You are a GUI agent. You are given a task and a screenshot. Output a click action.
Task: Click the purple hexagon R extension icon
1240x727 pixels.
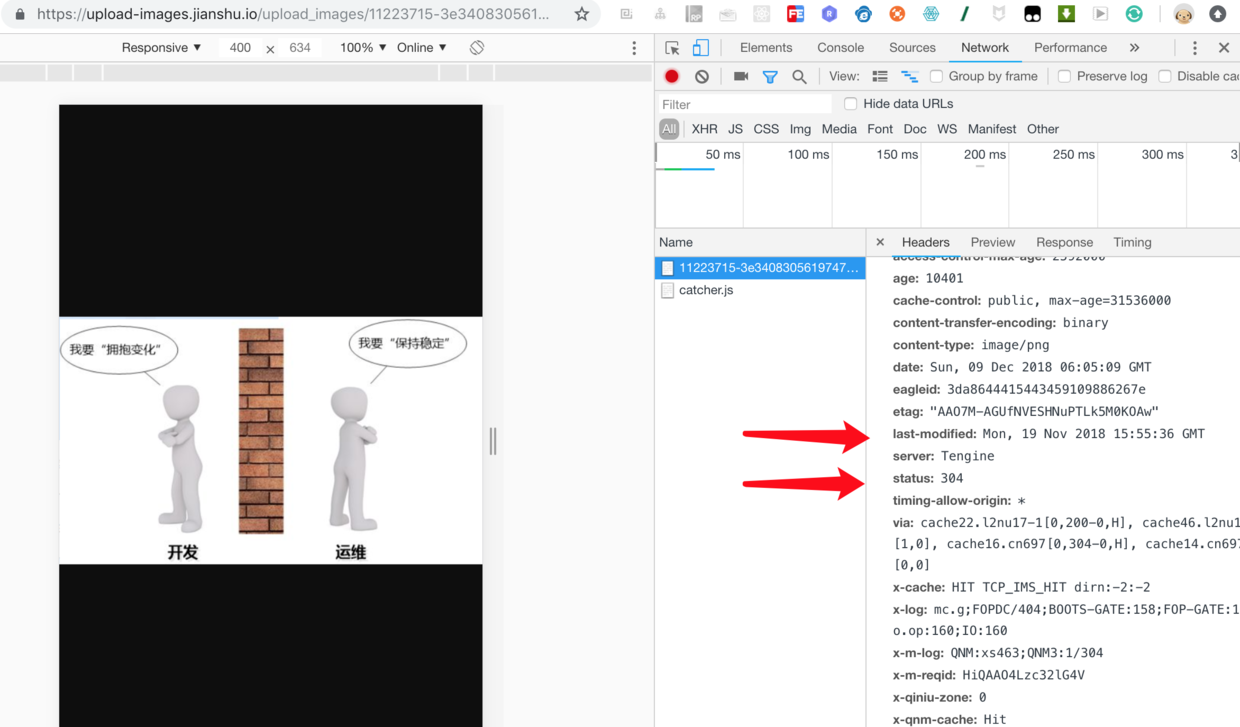(829, 14)
